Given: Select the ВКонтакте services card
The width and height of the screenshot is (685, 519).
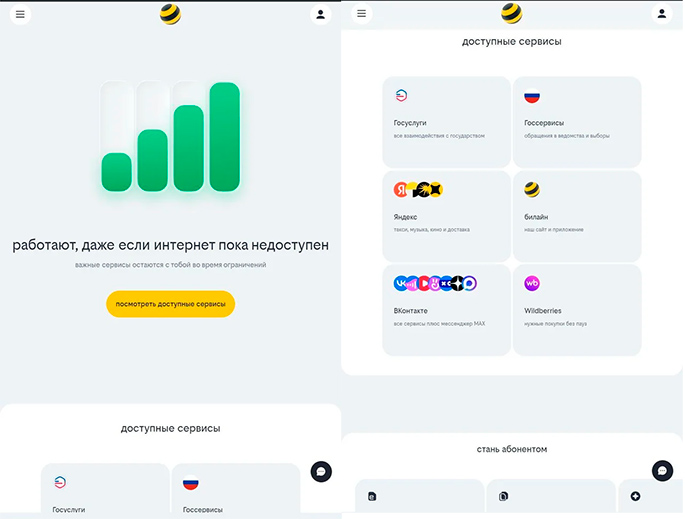Looking at the screenshot, I should click(x=446, y=310).
